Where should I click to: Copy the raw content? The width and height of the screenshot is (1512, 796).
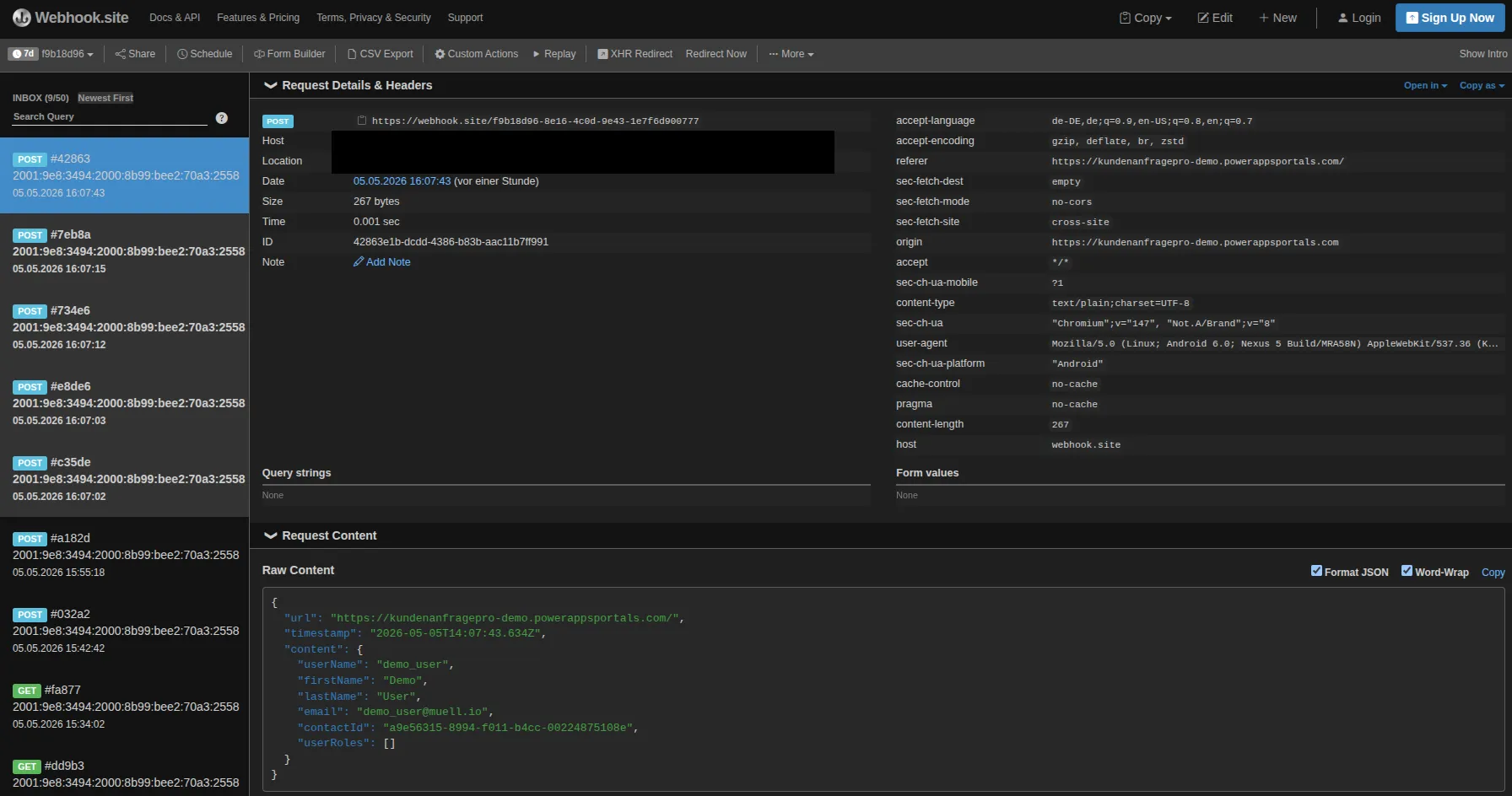click(1493, 573)
